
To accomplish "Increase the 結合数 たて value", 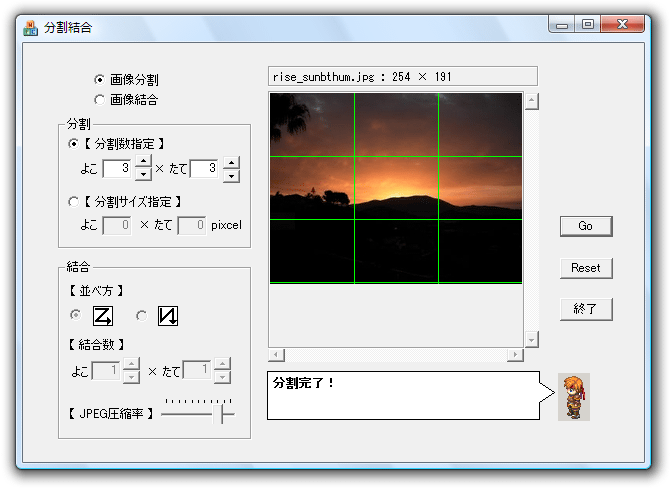I will click(223, 364).
